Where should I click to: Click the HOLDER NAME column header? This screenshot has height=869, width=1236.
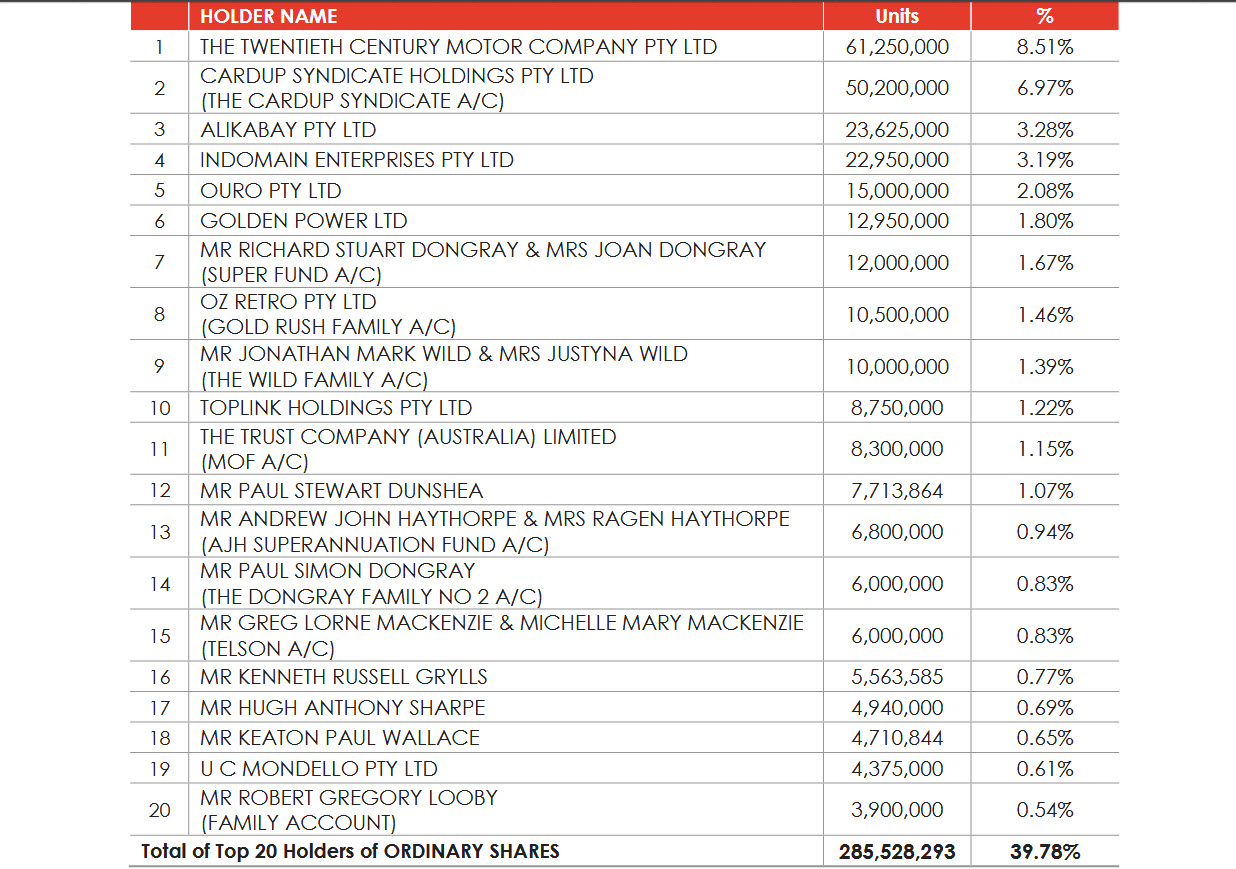(x=268, y=16)
